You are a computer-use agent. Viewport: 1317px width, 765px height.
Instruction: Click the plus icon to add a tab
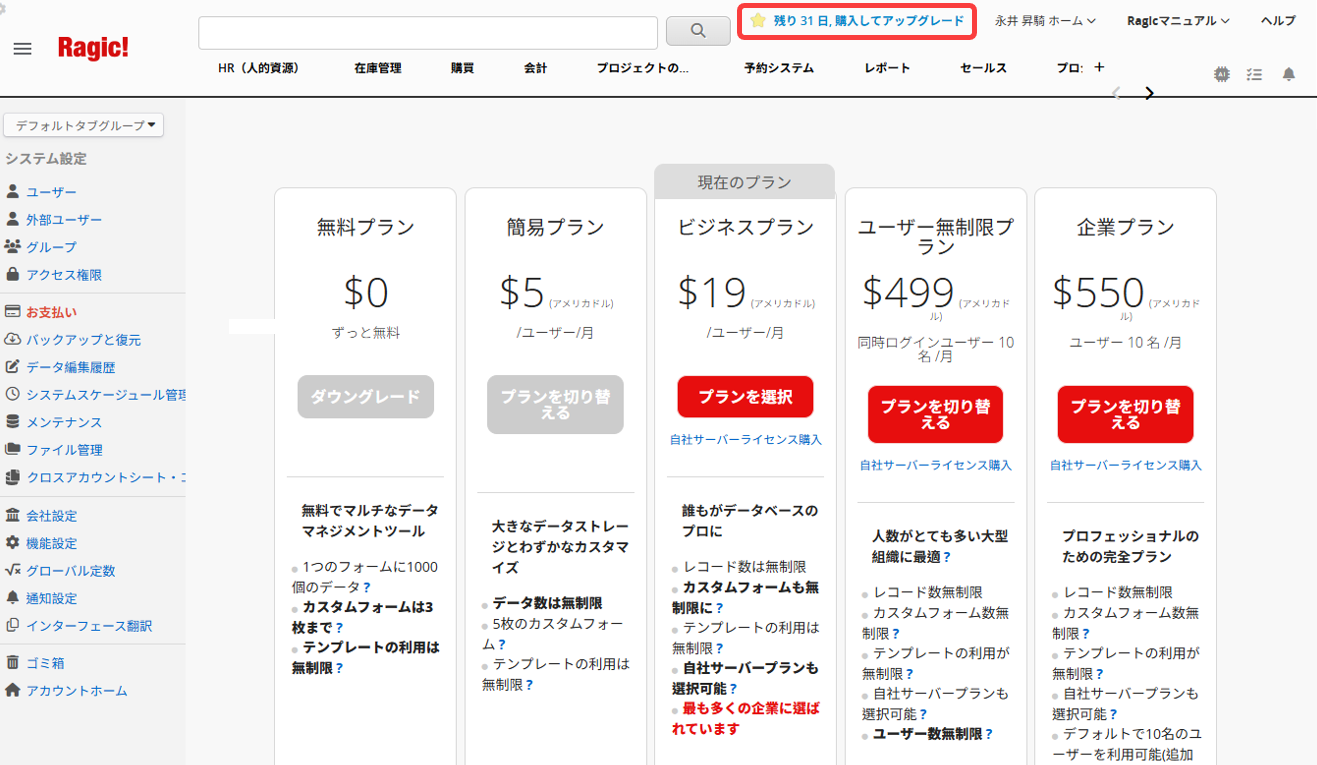click(1099, 67)
